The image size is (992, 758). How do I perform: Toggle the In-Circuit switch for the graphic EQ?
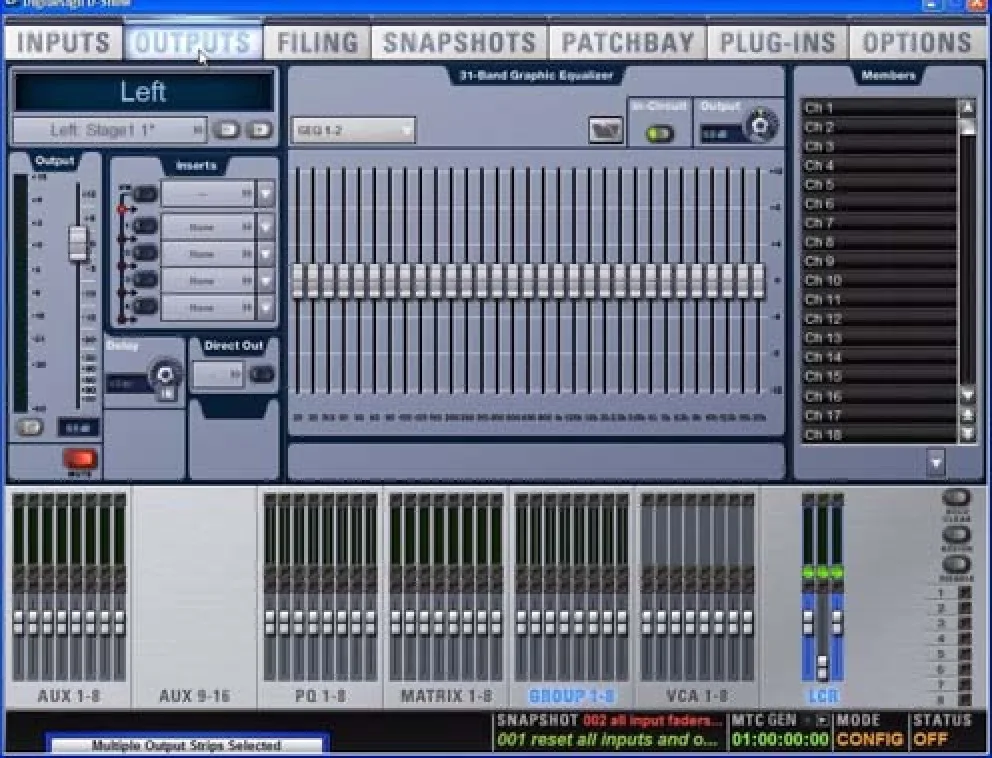(659, 134)
